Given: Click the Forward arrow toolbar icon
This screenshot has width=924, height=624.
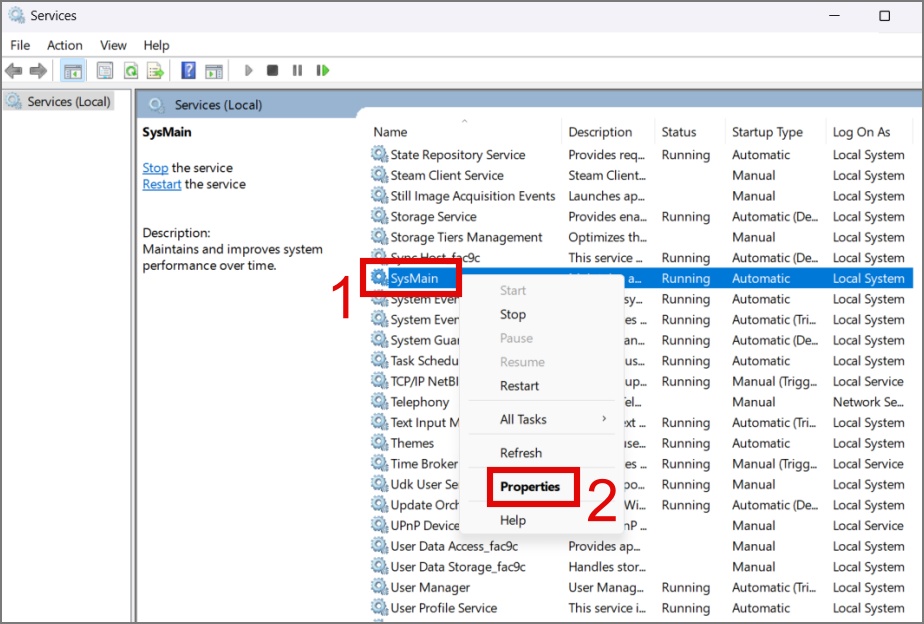Looking at the screenshot, I should click(38, 71).
